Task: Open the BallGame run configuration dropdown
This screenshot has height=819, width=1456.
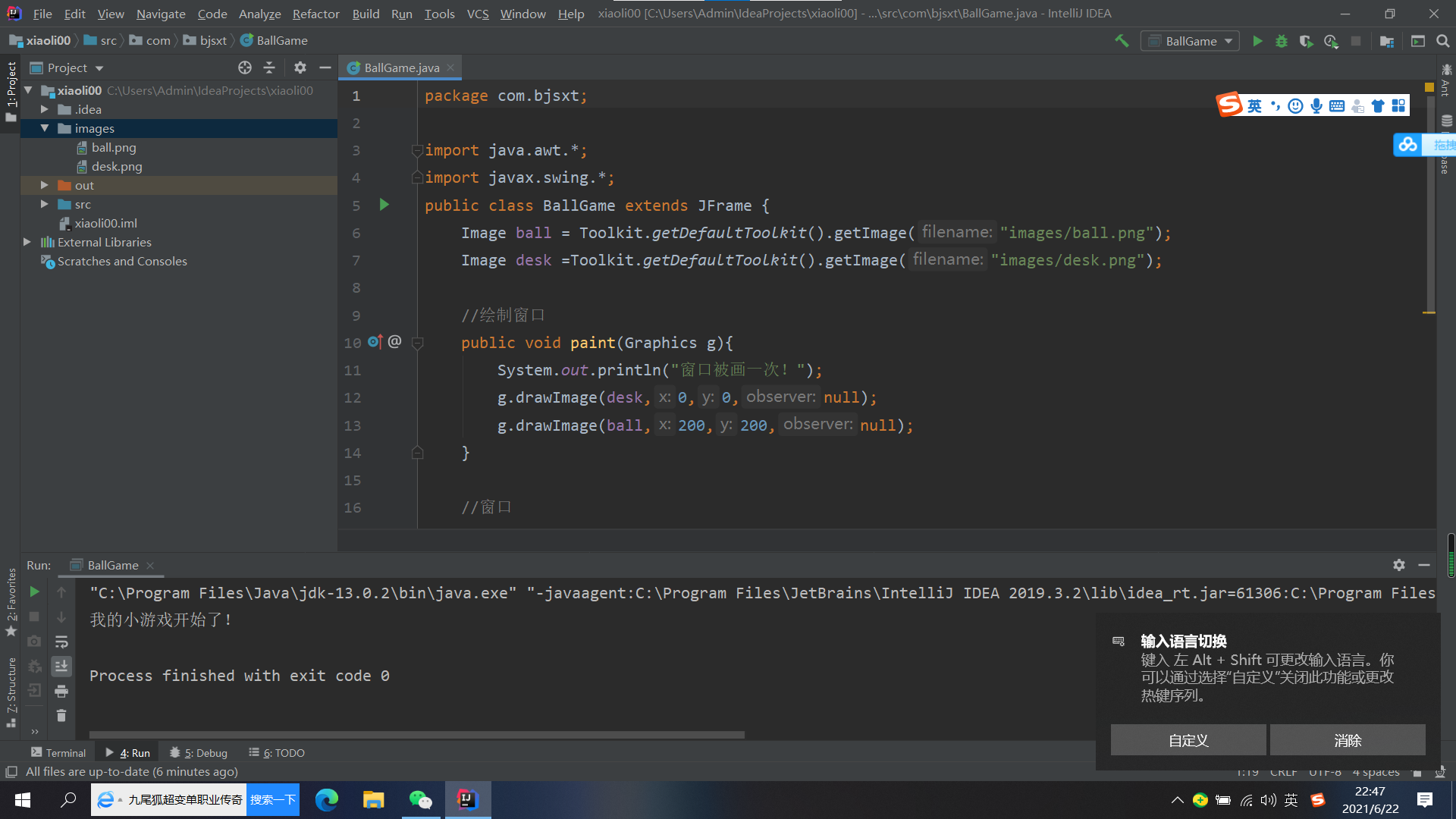Action: [1190, 41]
